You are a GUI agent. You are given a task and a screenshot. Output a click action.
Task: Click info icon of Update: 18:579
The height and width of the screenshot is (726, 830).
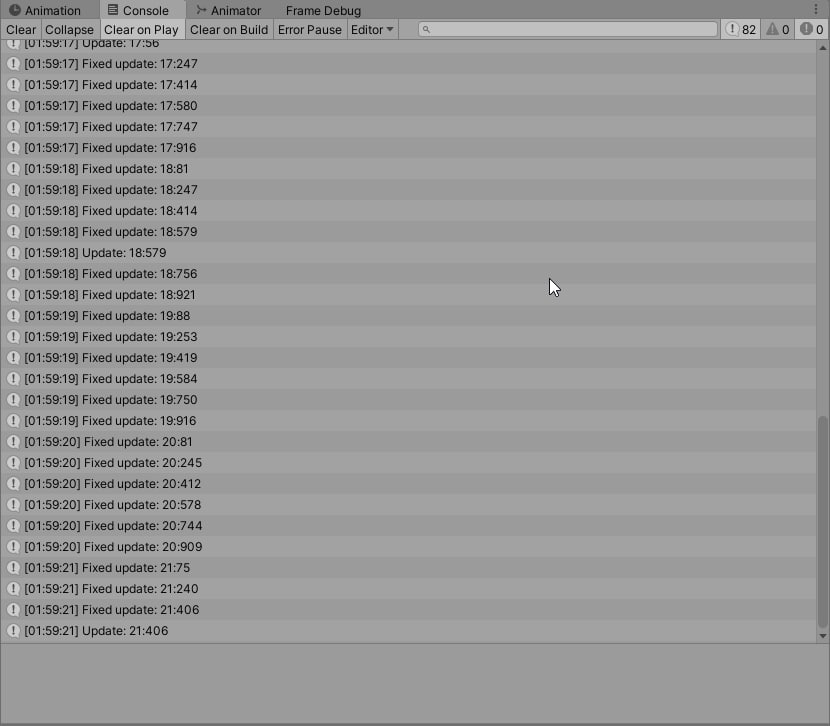(13, 252)
